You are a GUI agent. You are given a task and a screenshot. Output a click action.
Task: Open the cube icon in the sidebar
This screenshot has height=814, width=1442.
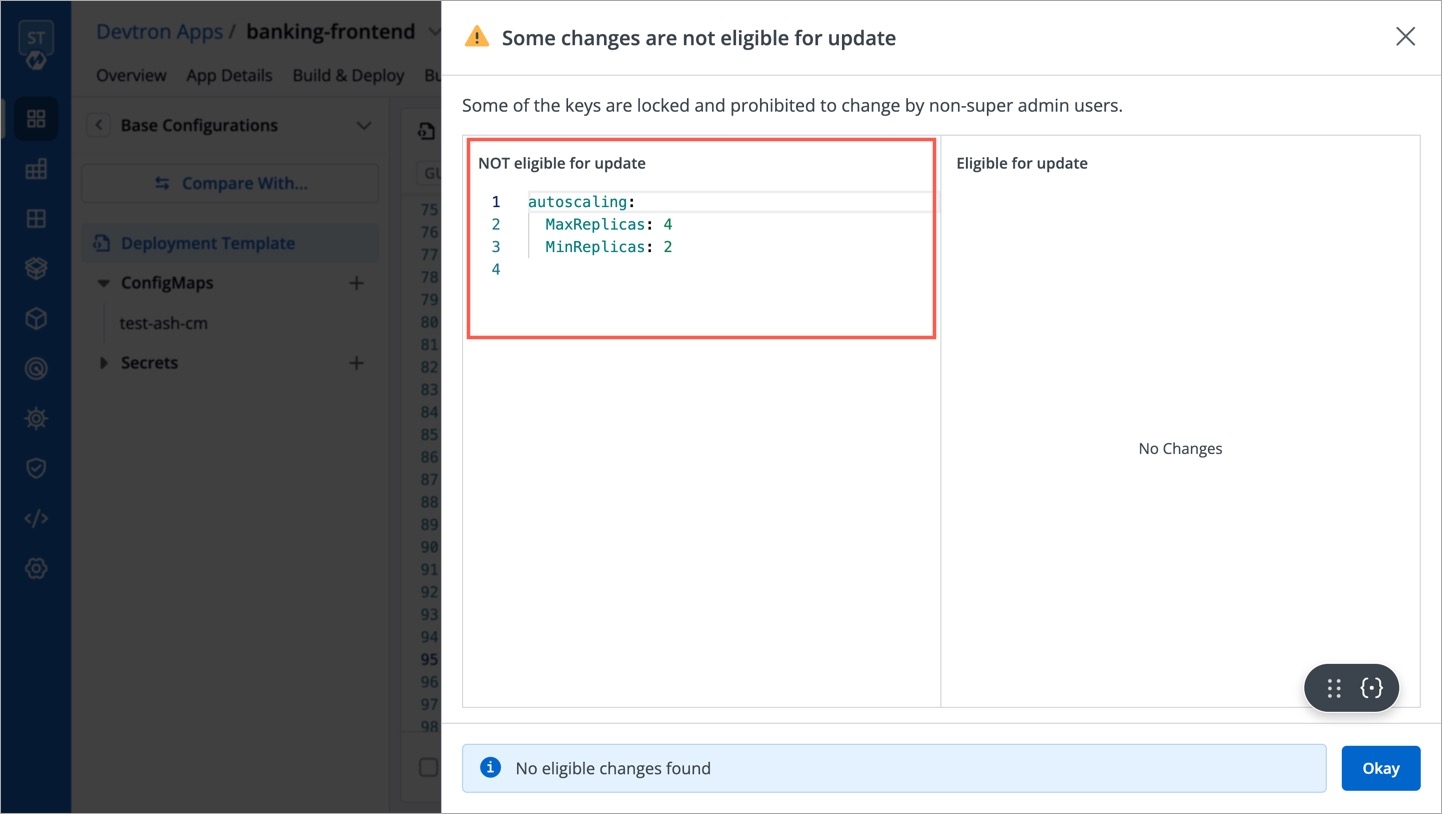(36, 319)
